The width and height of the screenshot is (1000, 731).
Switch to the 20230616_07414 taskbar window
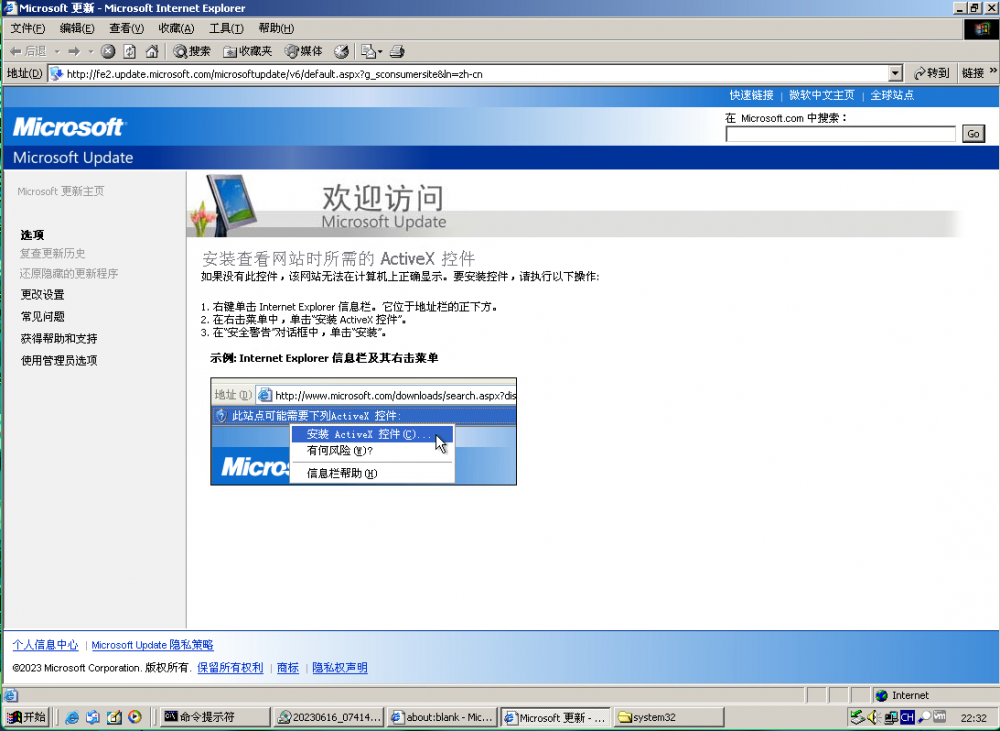(x=329, y=717)
